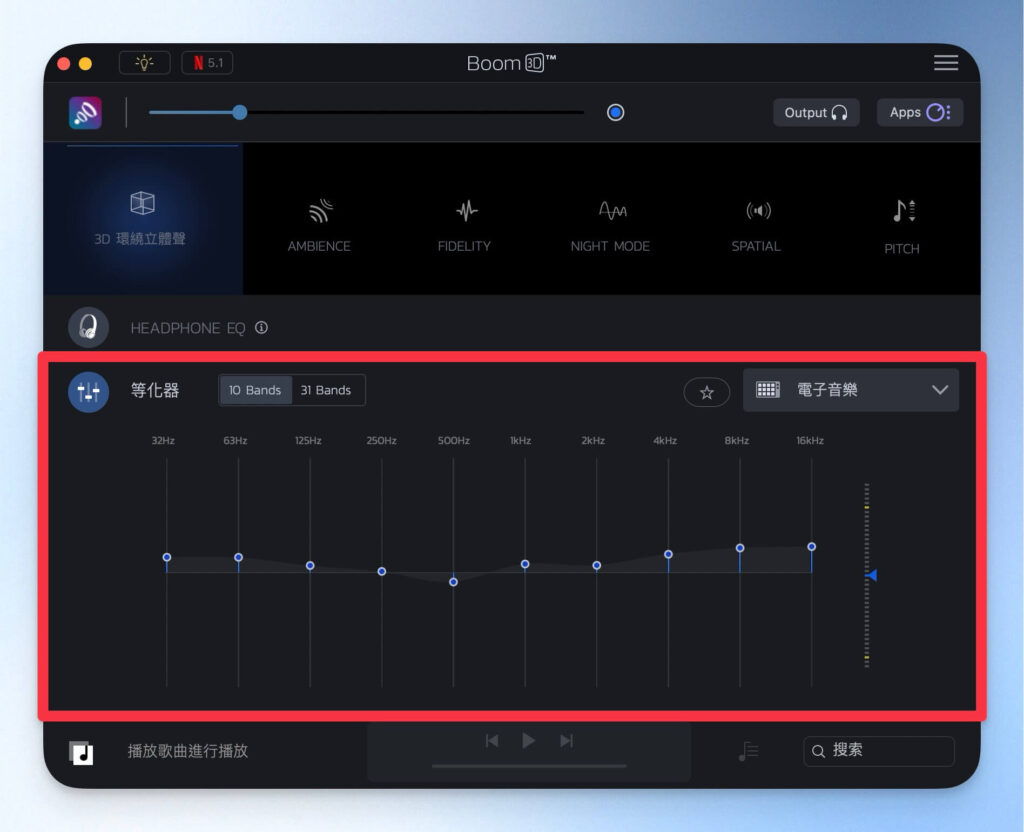Click the music library icon at bottom left

click(81, 752)
